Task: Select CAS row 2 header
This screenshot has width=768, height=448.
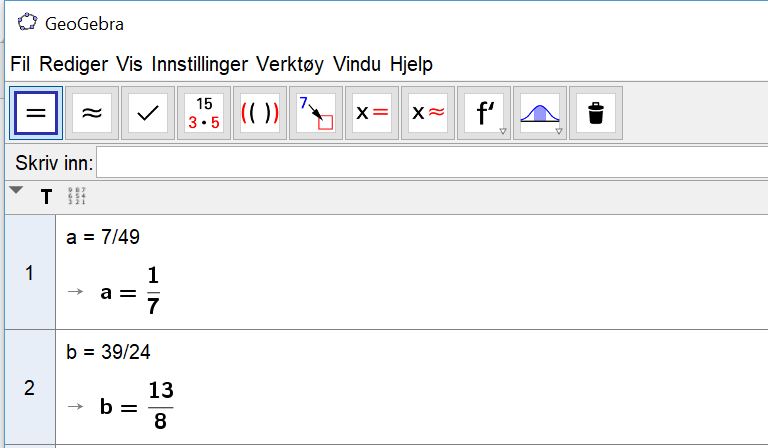Action: (x=30, y=387)
